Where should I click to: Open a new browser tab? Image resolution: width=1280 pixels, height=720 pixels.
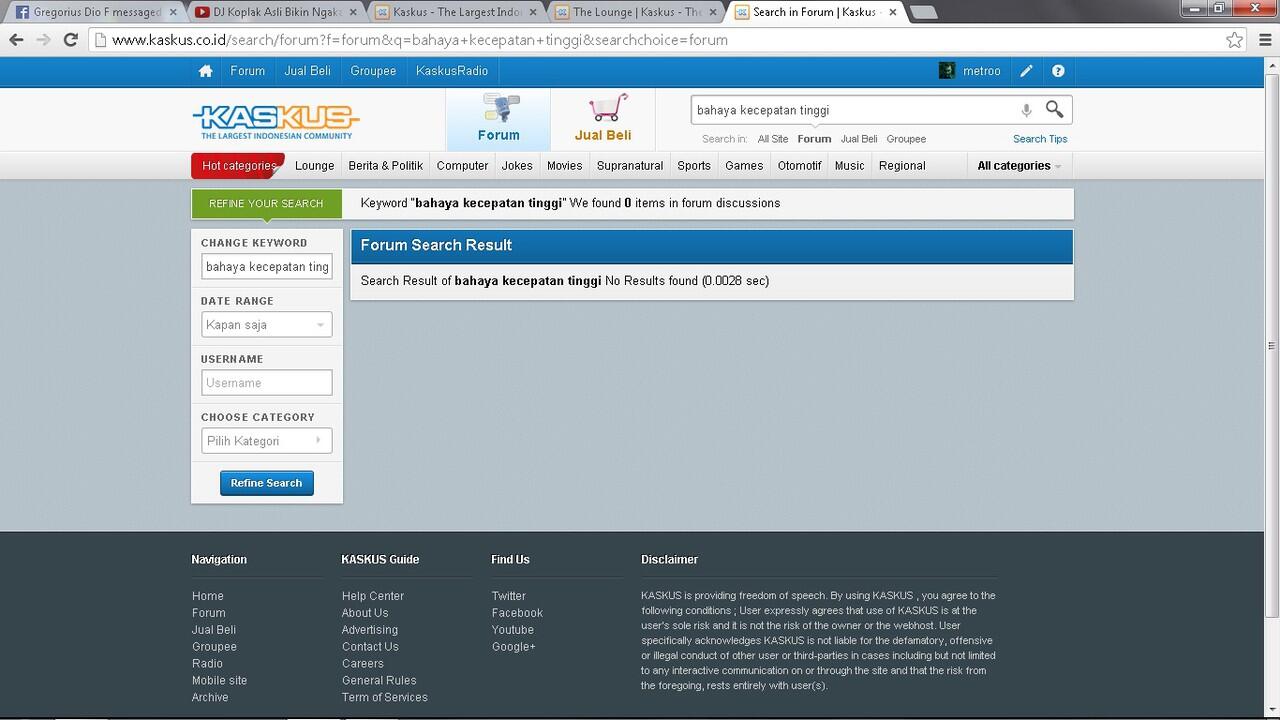pyautogui.click(x=924, y=13)
